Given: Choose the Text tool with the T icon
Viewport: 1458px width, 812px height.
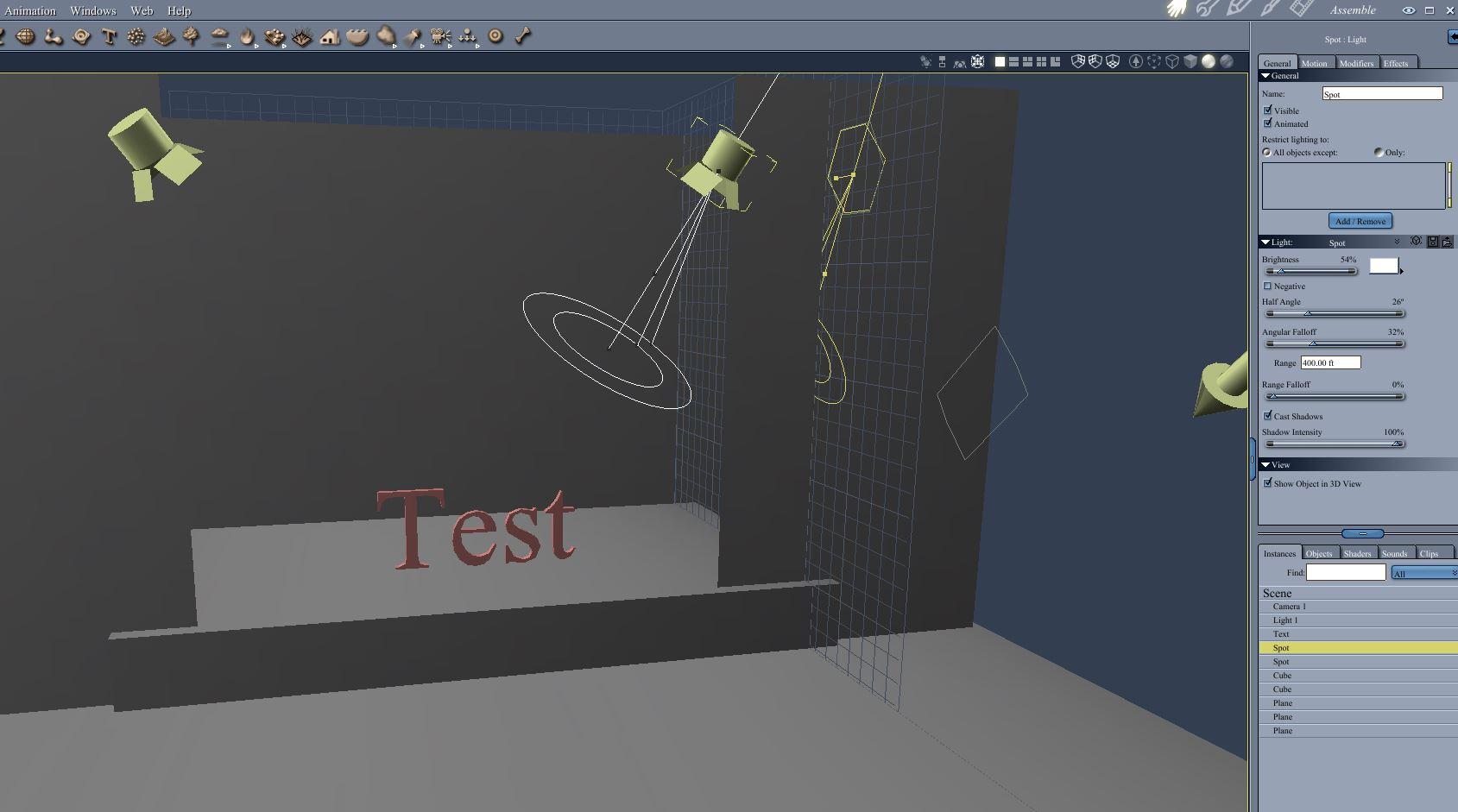Looking at the screenshot, I should click(109, 36).
